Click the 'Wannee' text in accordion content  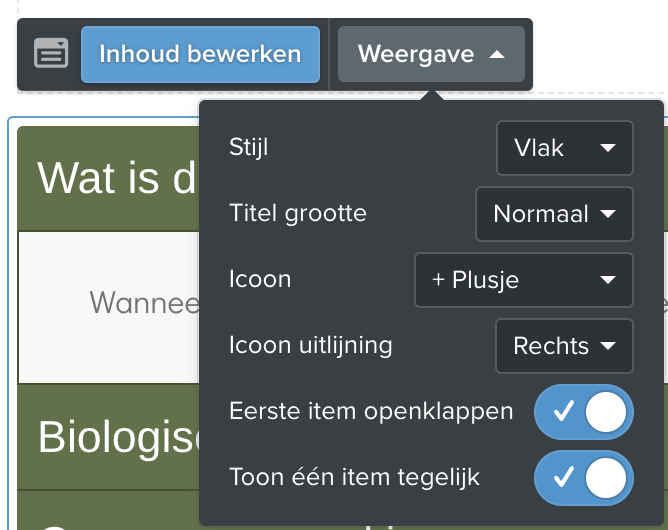[x=144, y=303]
